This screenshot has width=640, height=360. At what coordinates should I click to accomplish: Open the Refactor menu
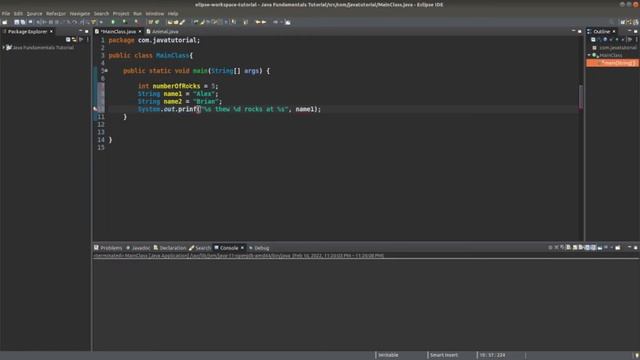[x=56, y=13]
